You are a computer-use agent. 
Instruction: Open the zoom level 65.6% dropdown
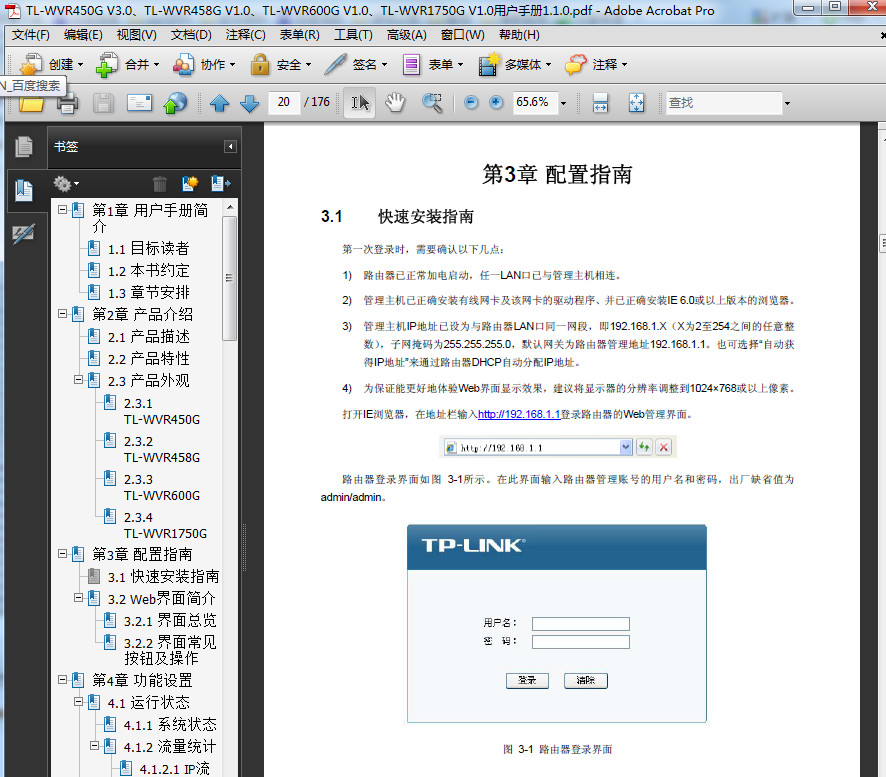click(x=563, y=102)
